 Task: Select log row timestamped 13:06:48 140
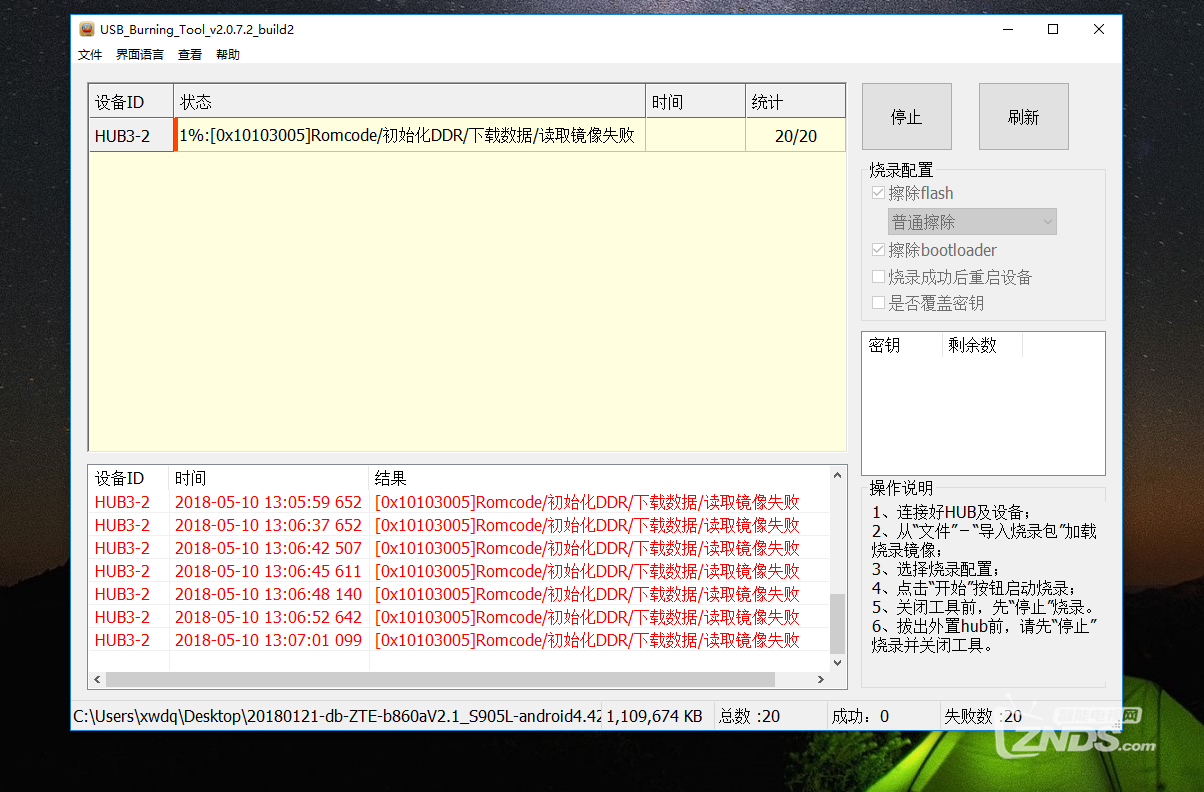pos(460,594)
